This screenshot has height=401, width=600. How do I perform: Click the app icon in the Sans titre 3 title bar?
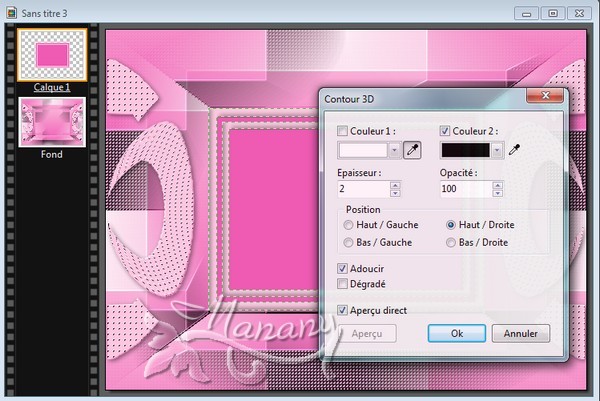[11, 13]
